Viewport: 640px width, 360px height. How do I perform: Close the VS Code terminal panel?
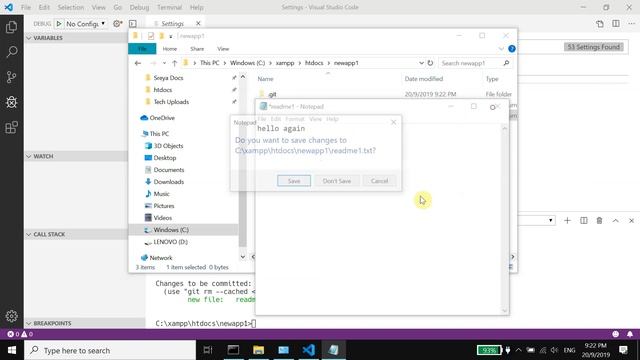click(631, 220)
